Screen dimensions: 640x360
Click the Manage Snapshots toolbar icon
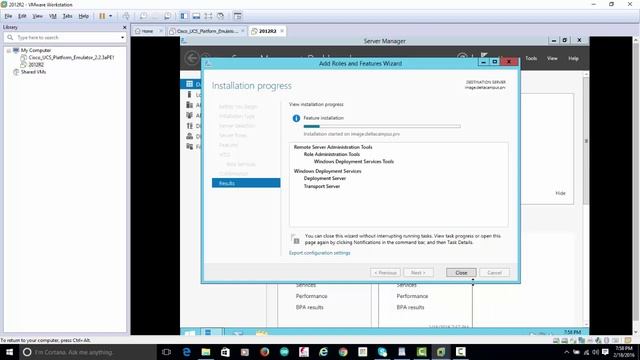(x=167, y=16)
